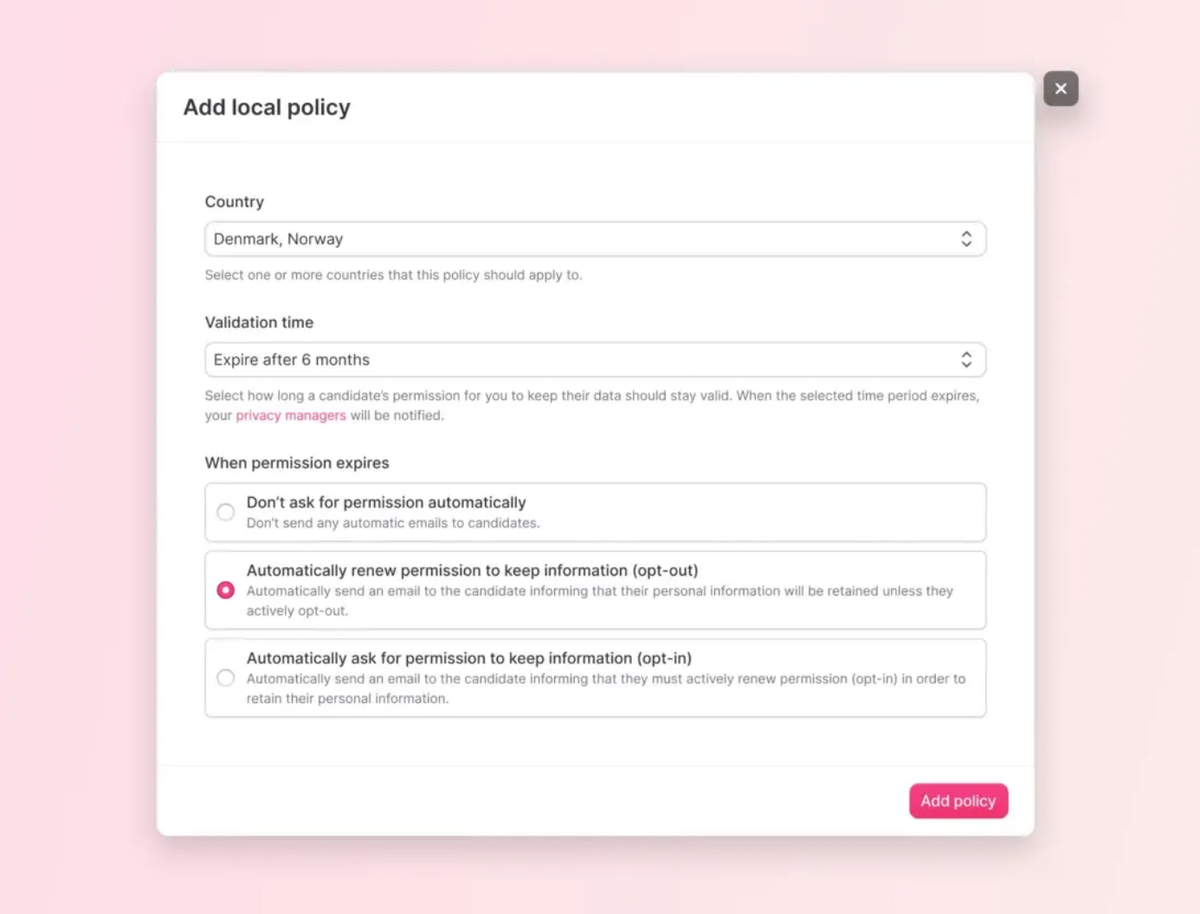Click the opt-in option's description text
This screenshot has width=1200, height=914.
pos(606,688)
